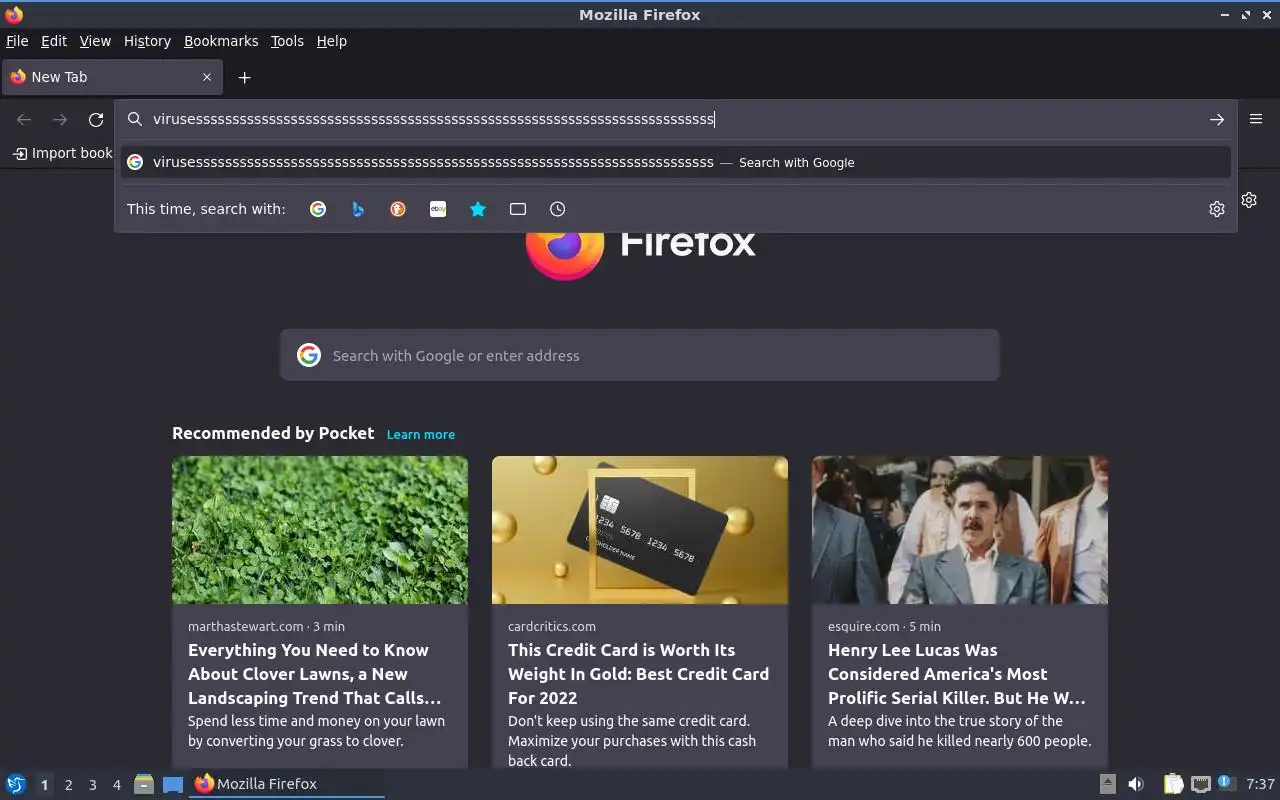
Task: Click the Import bookmarks toolbar item
Action: pos(62,153)
